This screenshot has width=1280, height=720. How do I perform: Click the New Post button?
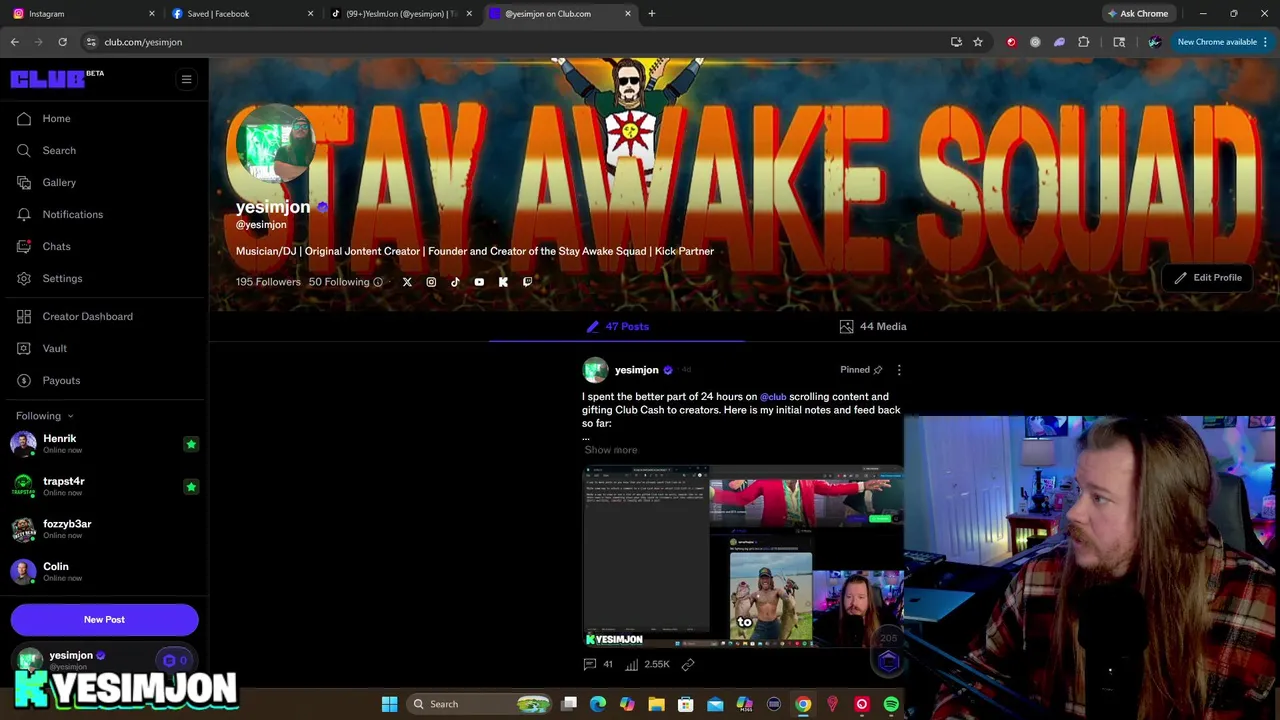(104, 620)
